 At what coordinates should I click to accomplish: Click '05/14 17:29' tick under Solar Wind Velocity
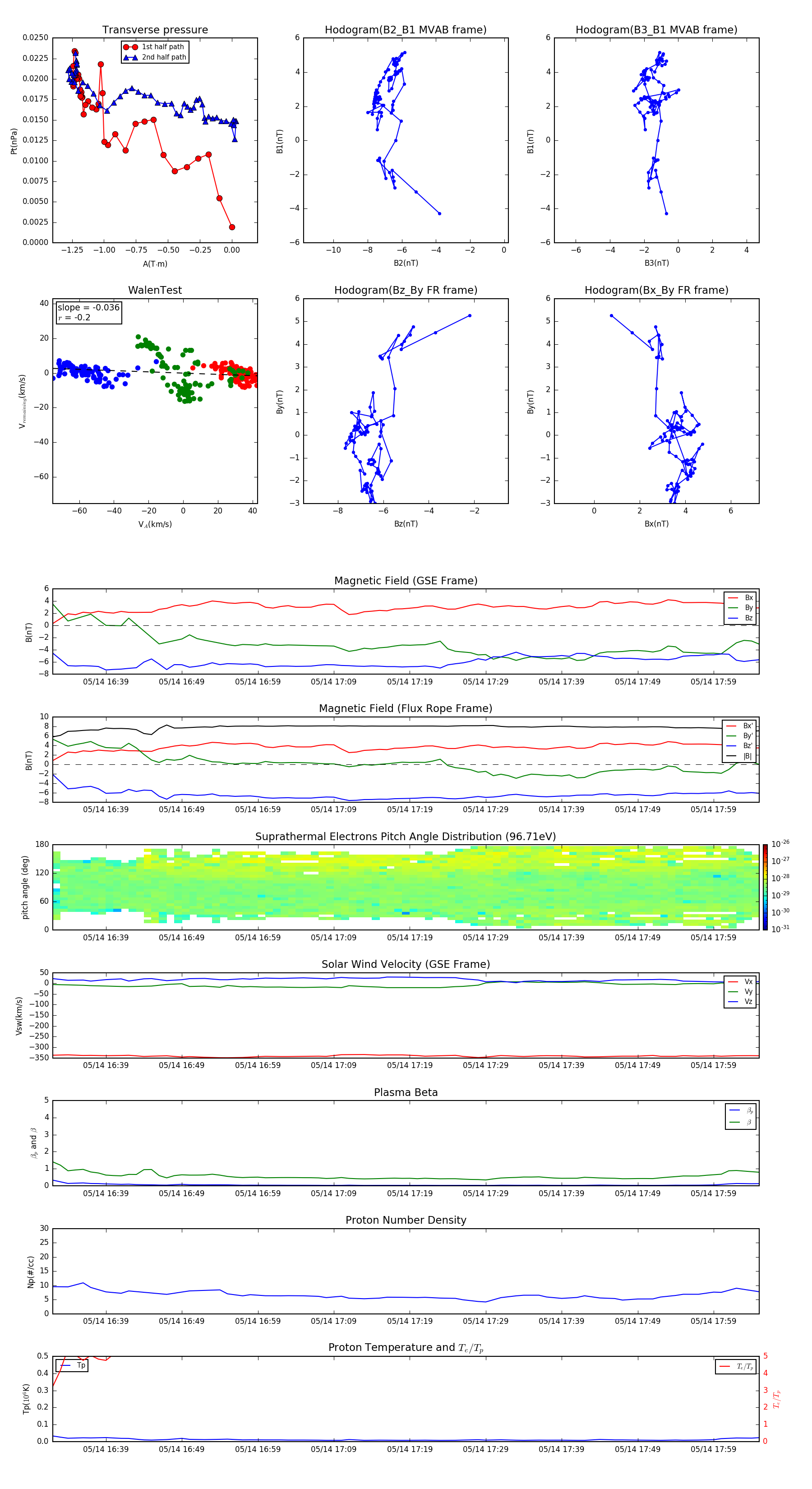485,1065
